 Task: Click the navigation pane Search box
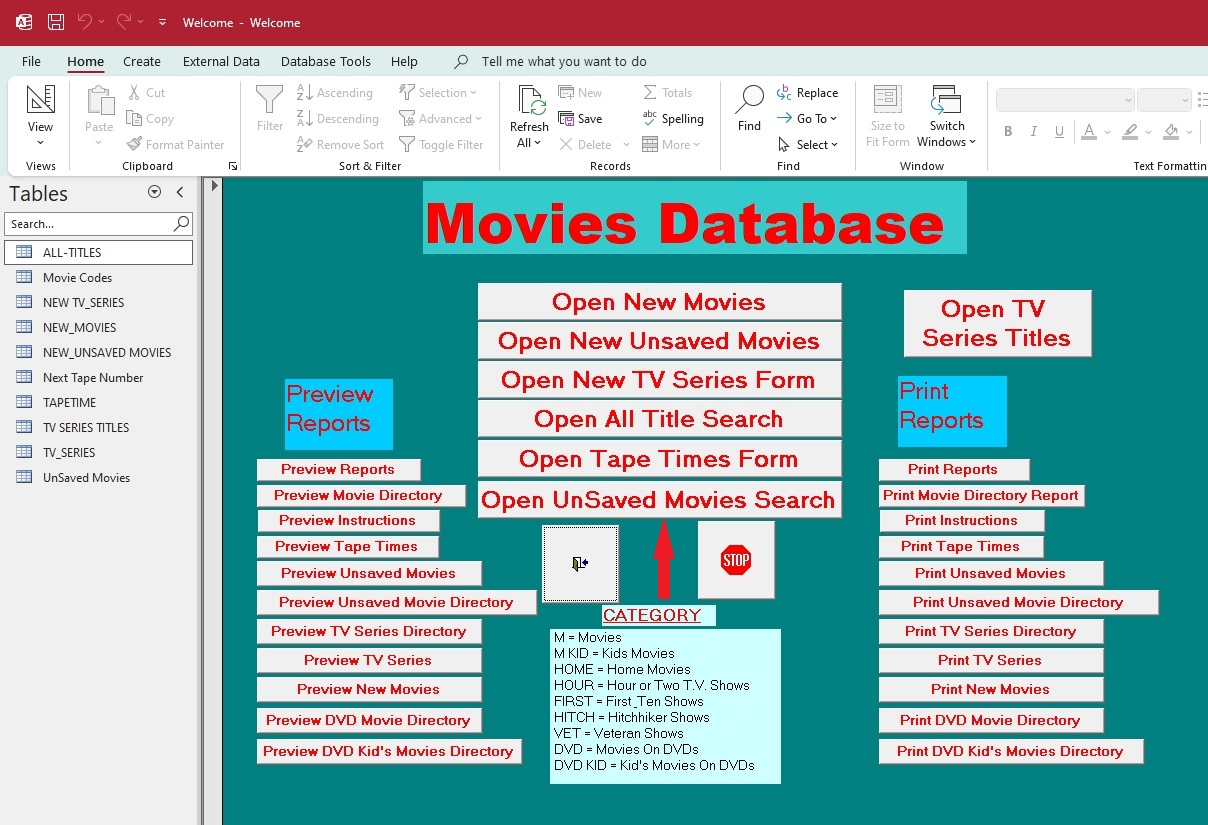tap(98, 224)
